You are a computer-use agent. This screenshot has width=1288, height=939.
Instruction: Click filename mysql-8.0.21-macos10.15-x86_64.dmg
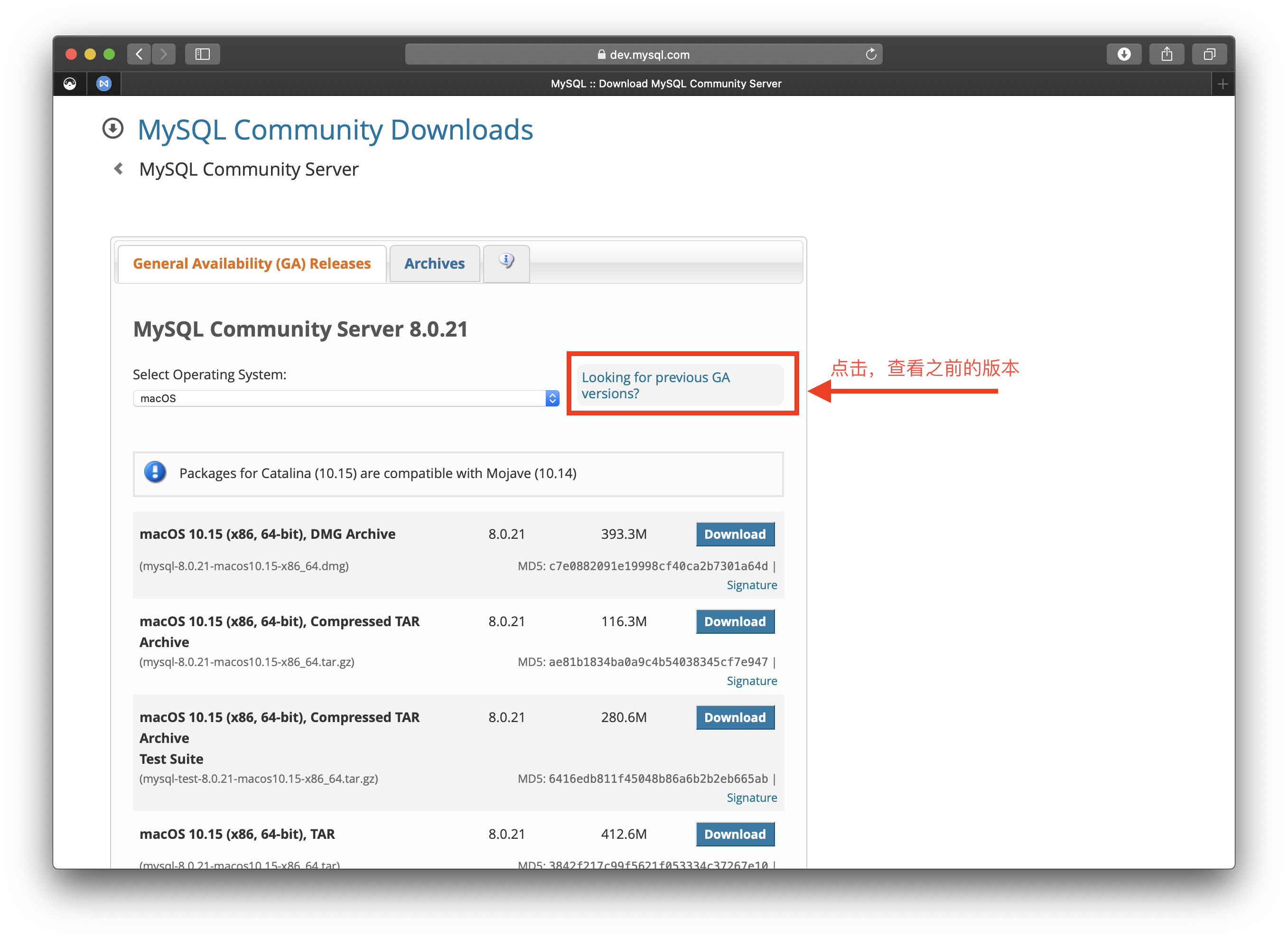pos(244,566)
